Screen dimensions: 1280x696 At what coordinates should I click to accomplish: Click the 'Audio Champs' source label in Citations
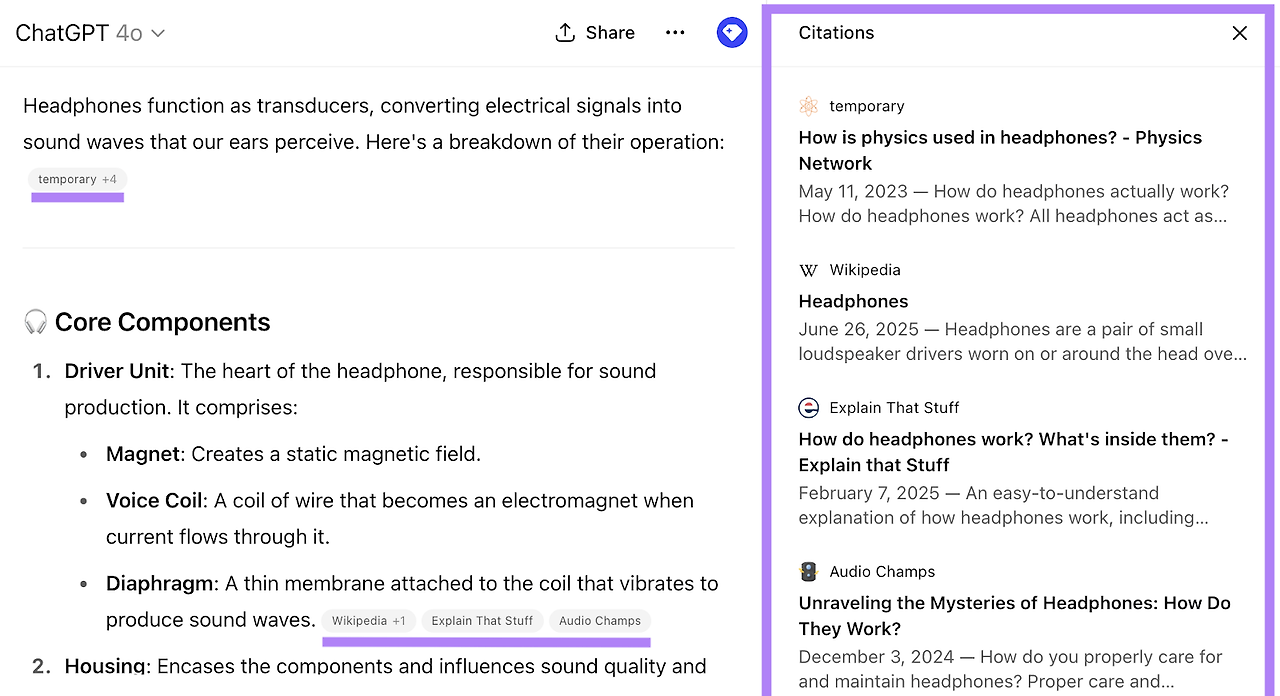click(x=882, y=572)
